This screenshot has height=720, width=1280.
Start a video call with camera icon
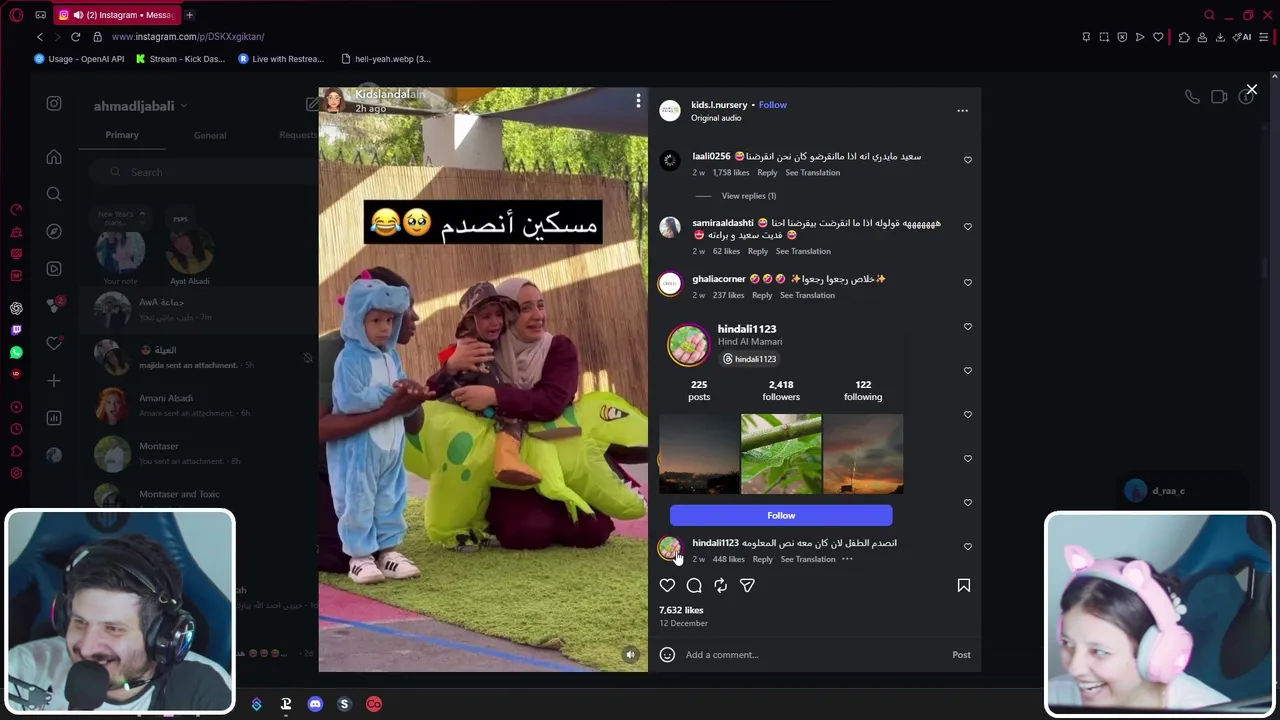click(1219, 97)
